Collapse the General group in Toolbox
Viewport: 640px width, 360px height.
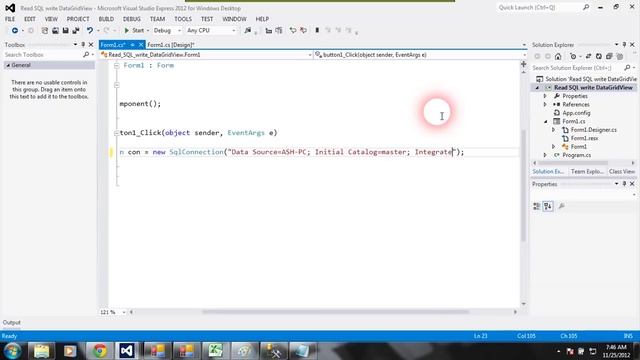pyautogui.click(x=8, y=65)
